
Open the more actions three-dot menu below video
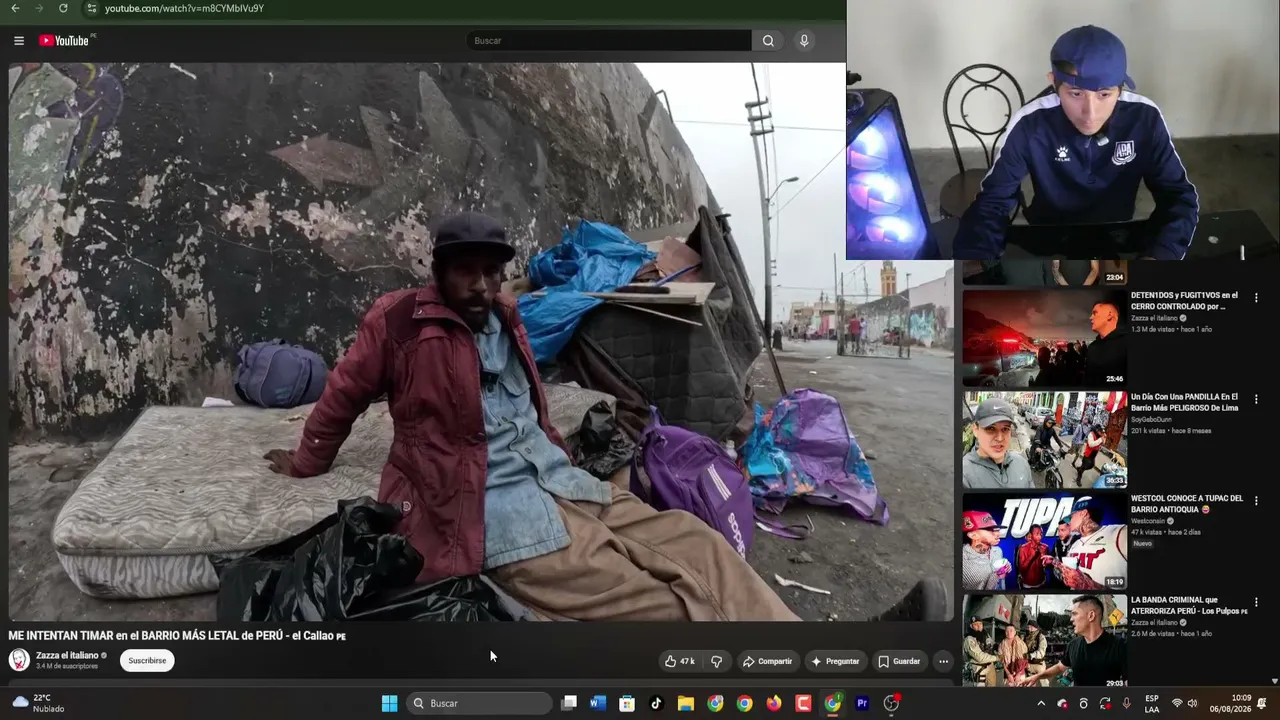pos(943,661)
